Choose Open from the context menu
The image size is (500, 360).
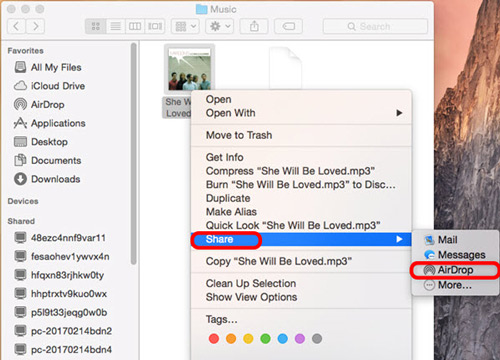(301, 99)
